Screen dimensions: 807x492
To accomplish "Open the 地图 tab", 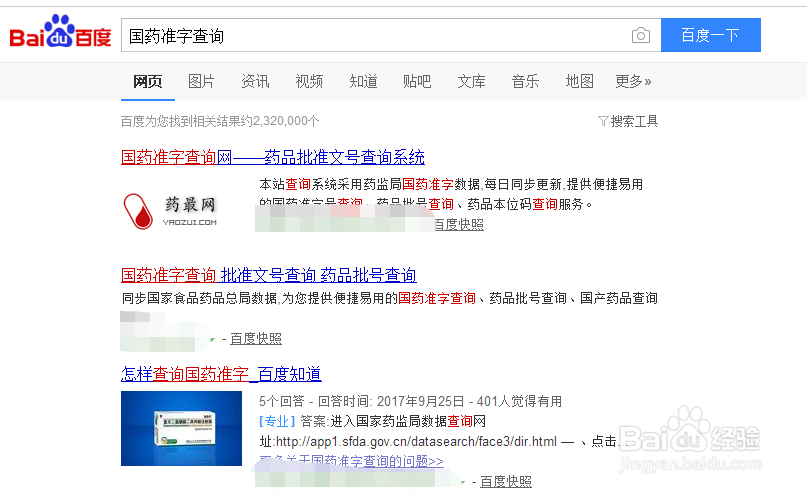I will 580,81.
